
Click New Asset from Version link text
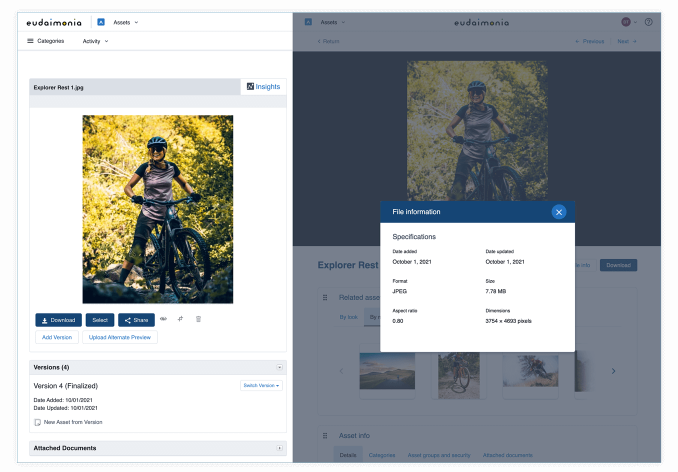(x=73, y=422)
